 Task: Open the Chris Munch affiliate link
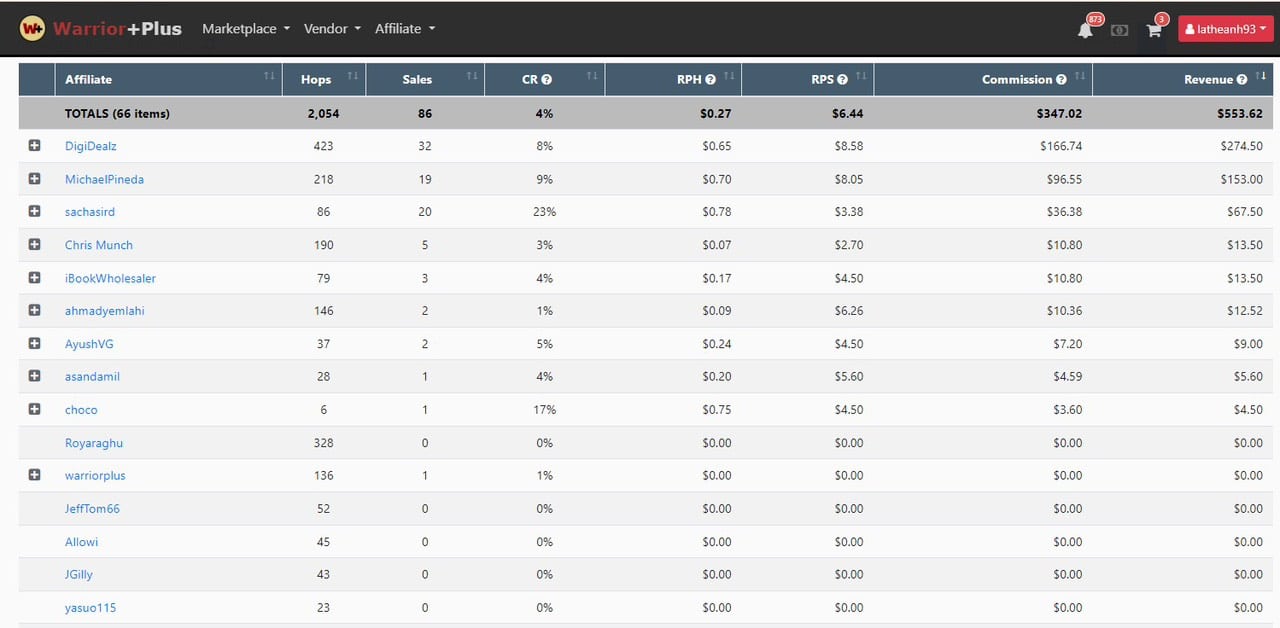pyautogui.click(x=98, y=245)
